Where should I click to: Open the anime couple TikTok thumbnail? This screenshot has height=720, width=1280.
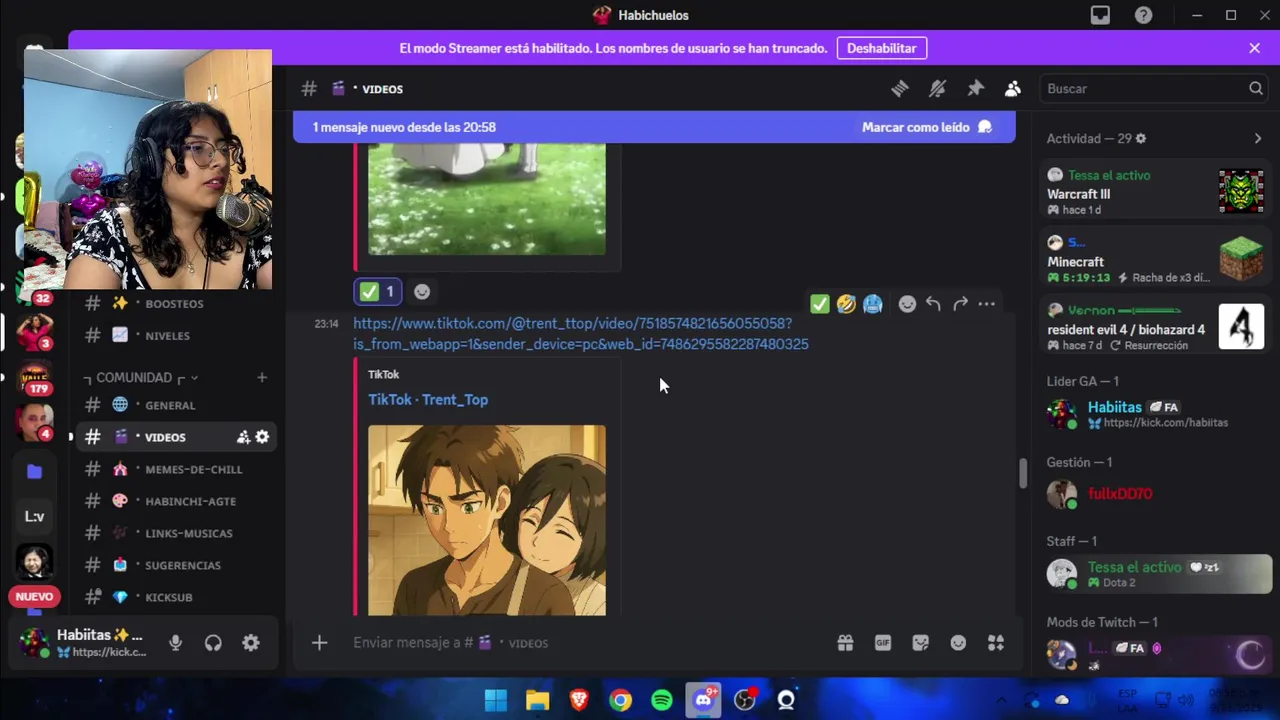(x=486, y=520)
